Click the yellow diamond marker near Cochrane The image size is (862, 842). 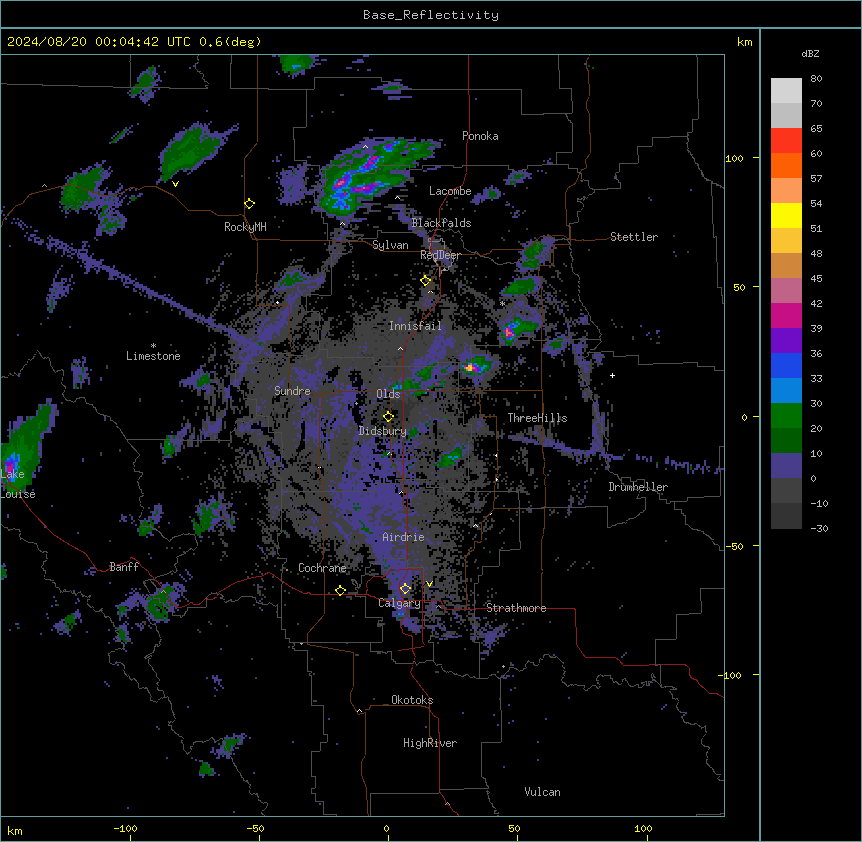[340, 591]
